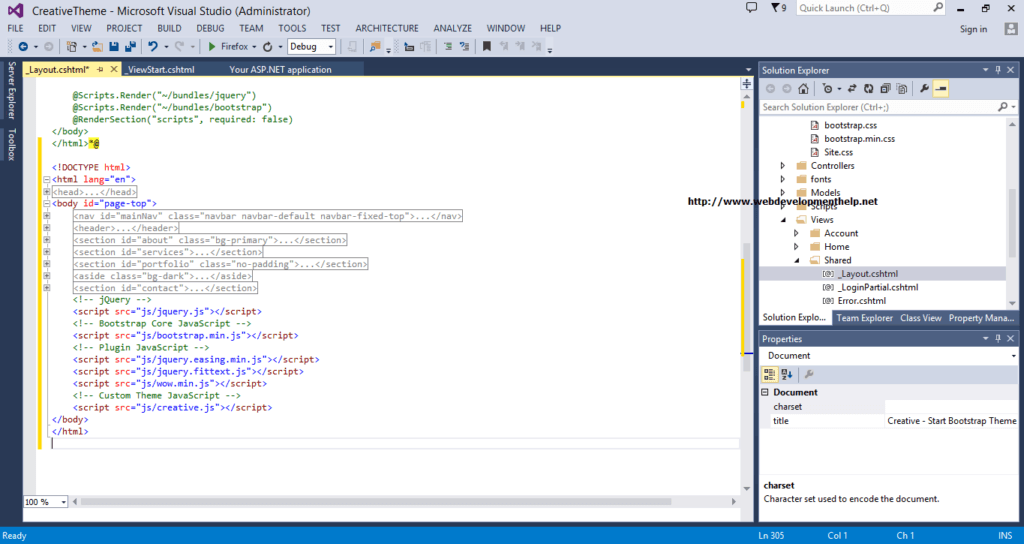
Task: Switch to Your ASP.NET application tab
Action: tap(280, 69)
